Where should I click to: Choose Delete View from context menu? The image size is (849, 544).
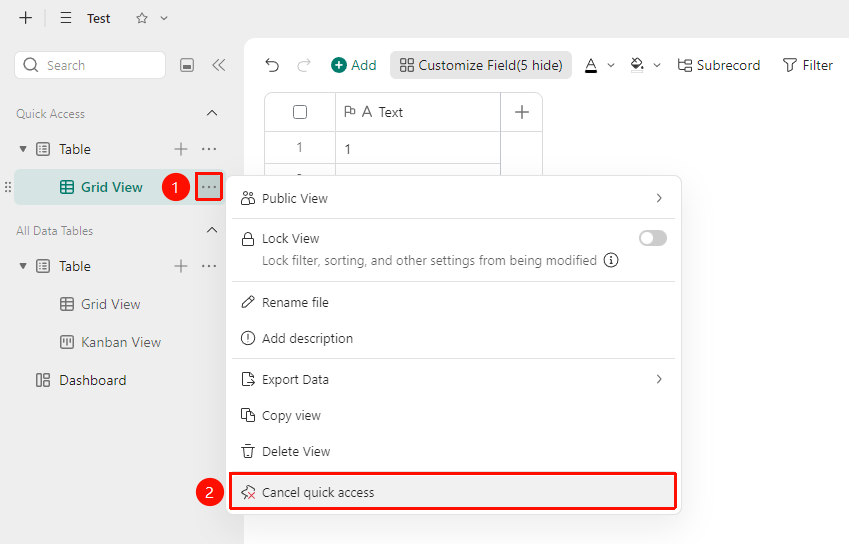click(453, 451)
